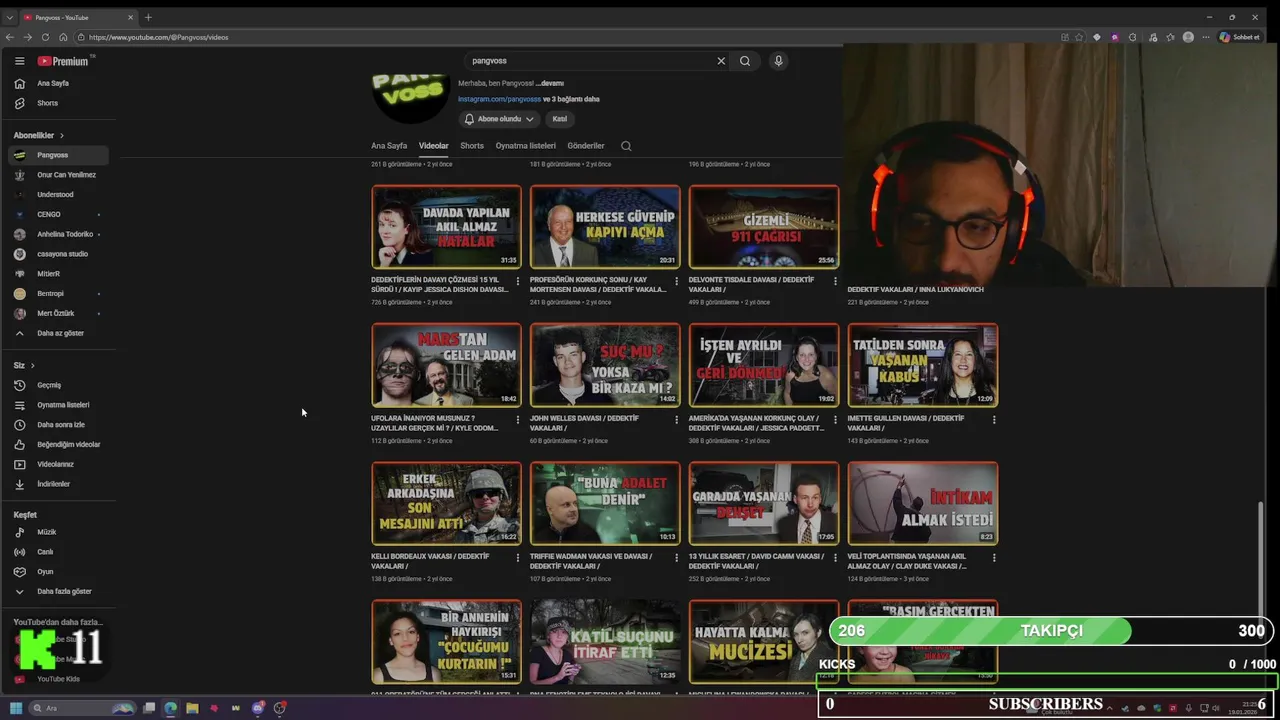Switch to channel Shorts tab
The width and height of the screenshot is (1280, 720).
(x=472, y=146)
